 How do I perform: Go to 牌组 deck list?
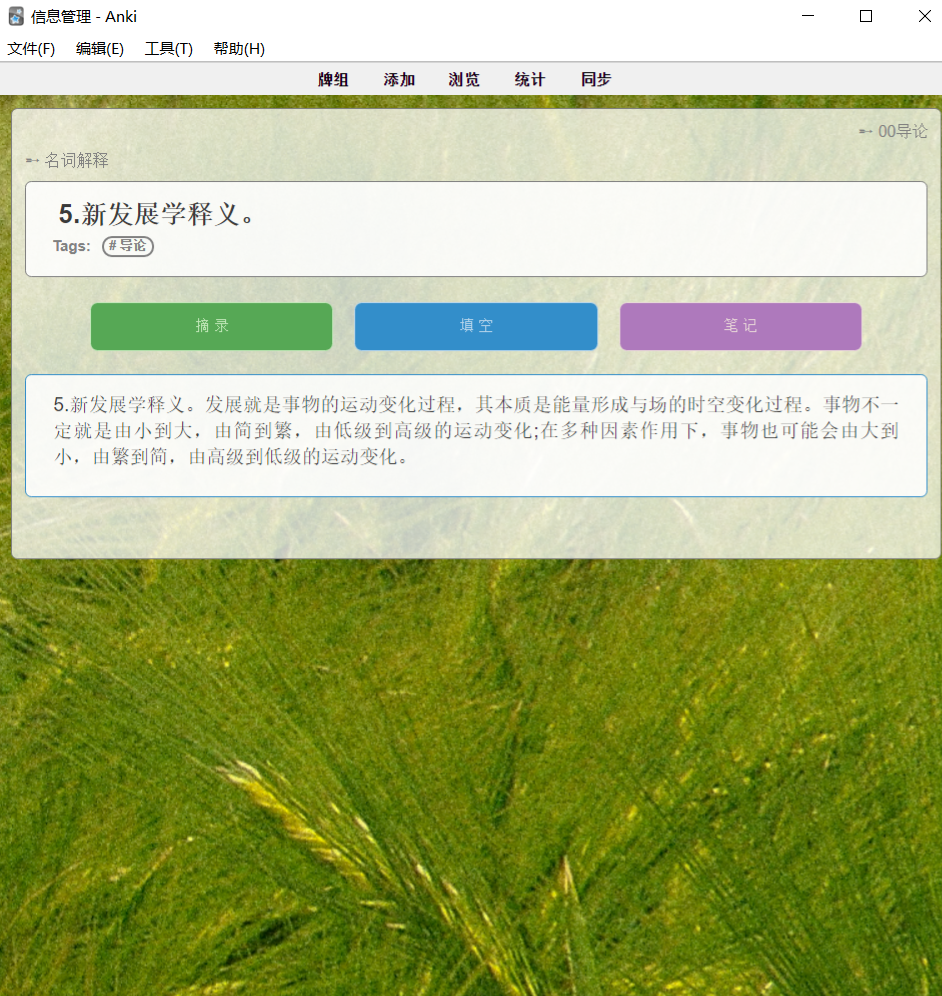[x=333, y=79]
